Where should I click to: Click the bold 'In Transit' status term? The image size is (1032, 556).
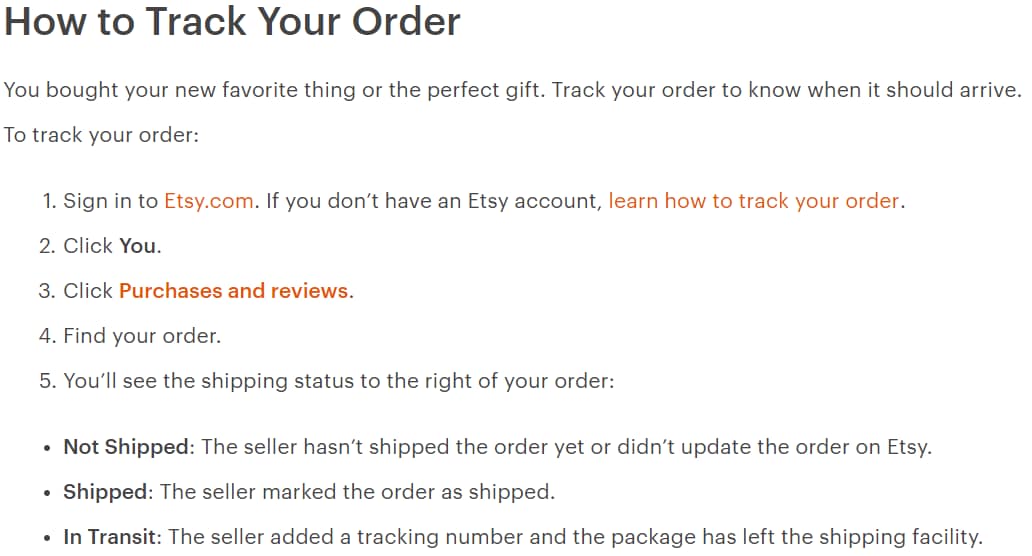(110, 537)
